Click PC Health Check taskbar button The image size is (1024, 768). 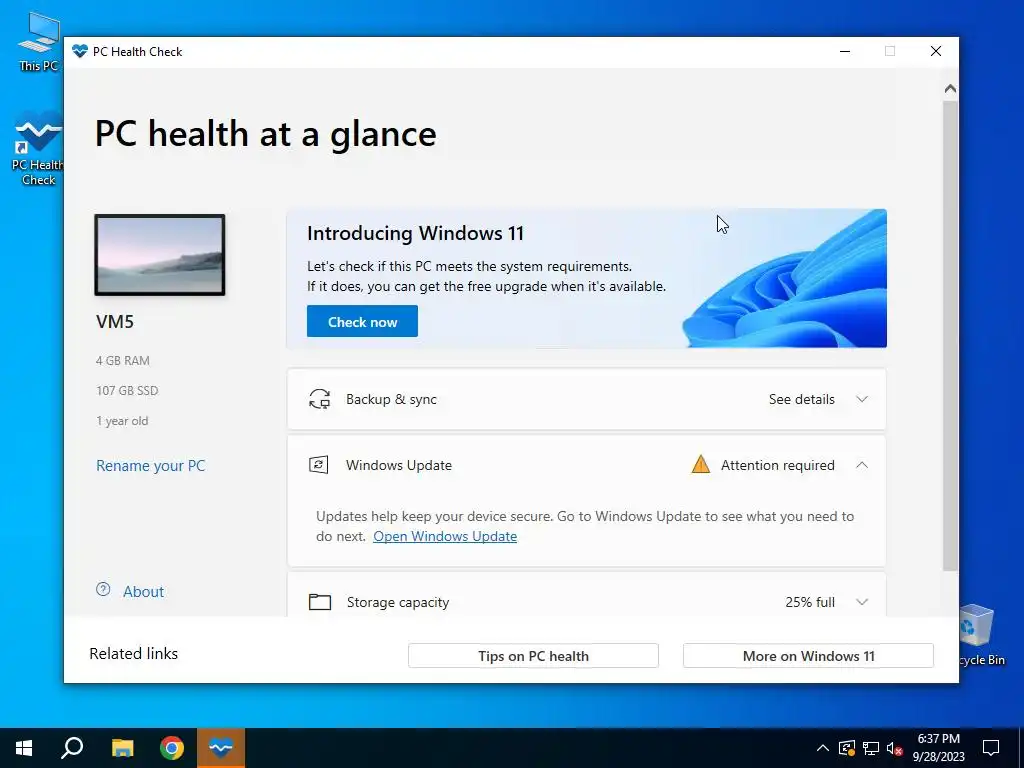[x=221, y=748]
